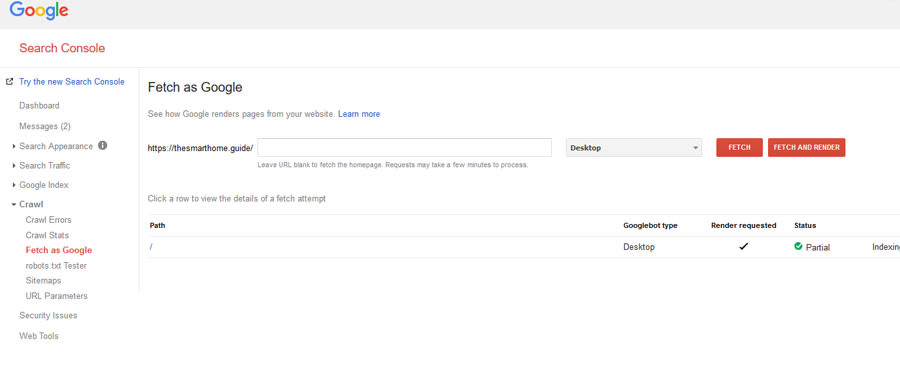This screenshot has height=373, width=900.
Task: Open Messages (2) in sidebar
Action: [x=45, y=126]
